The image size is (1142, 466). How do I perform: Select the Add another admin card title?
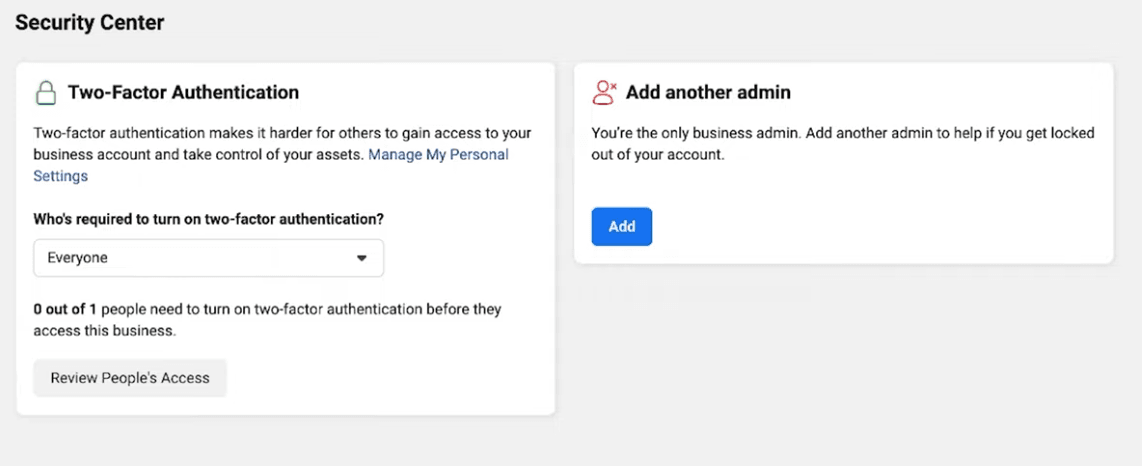(x=708, y=93)
